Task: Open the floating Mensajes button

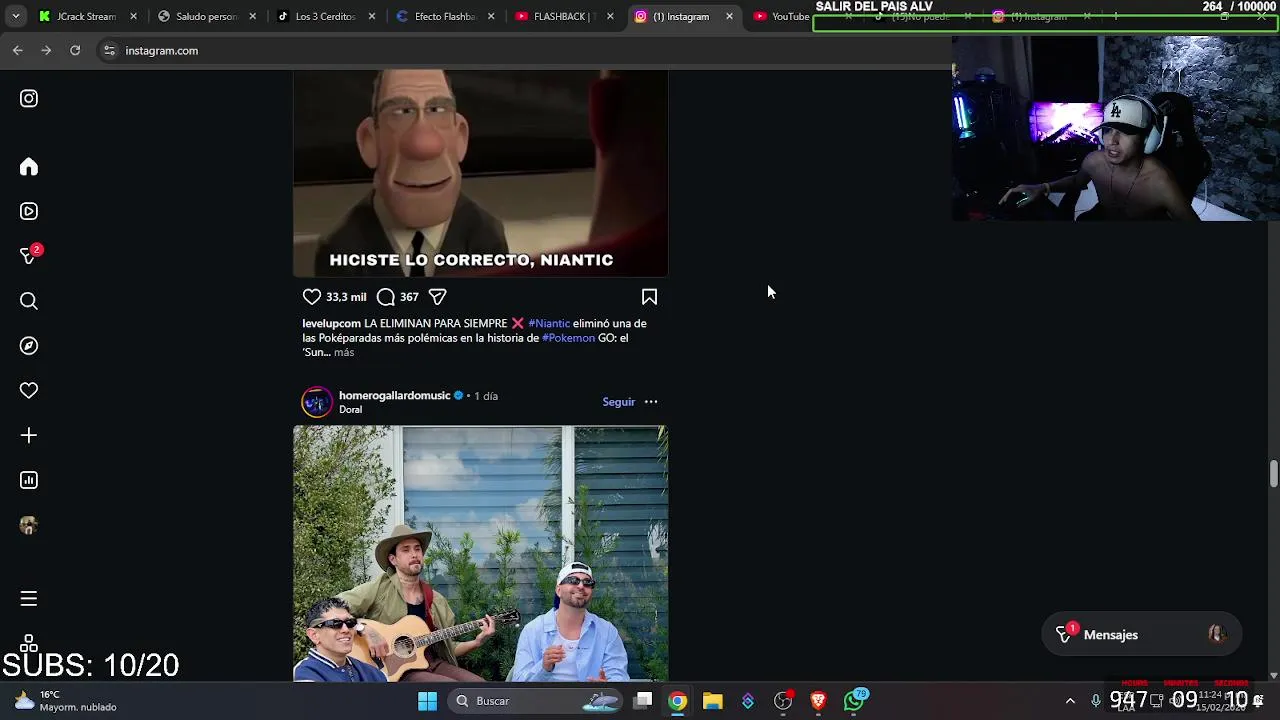Action: pyautogui.click(x=1141, y=635)
